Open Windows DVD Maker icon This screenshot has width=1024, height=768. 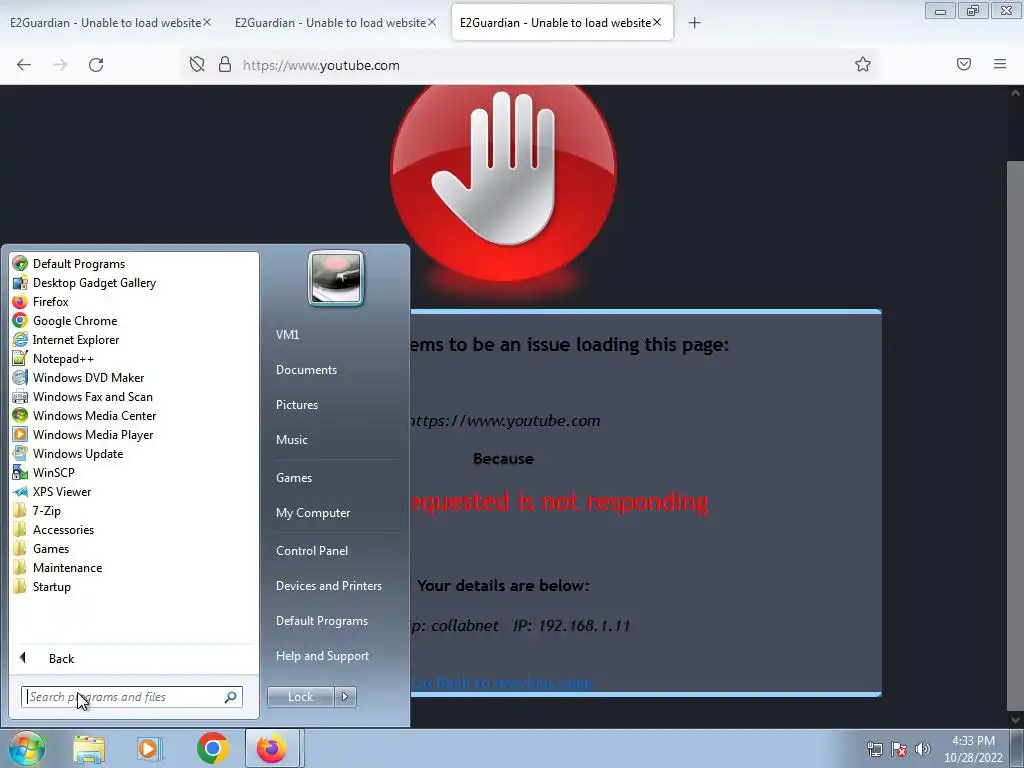pyautogui.click(x=20, y=377)
